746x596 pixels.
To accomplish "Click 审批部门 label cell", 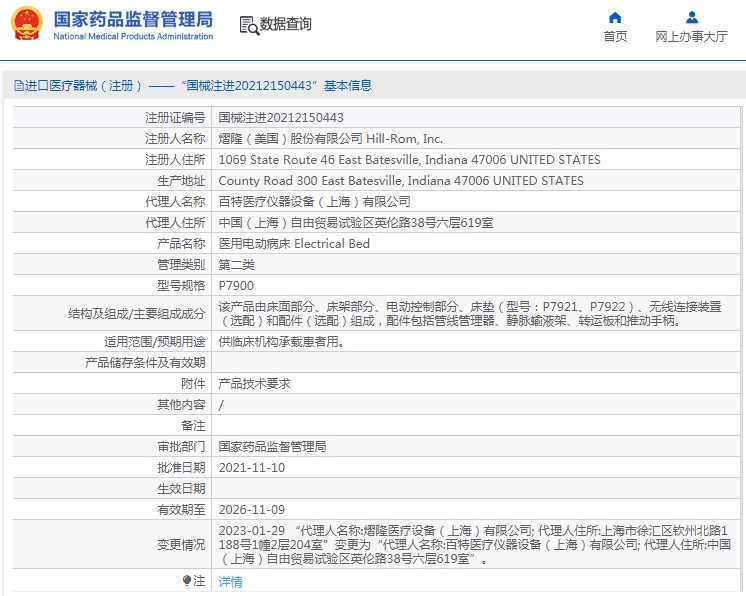I will pyautogui.click(x=112, y=446).
